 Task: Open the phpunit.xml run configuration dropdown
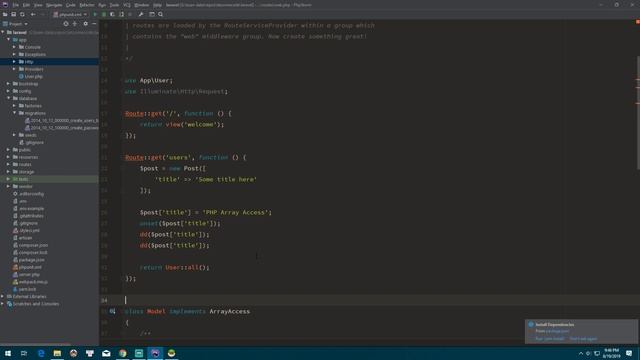pyautogui.click(x=70, y=14)
